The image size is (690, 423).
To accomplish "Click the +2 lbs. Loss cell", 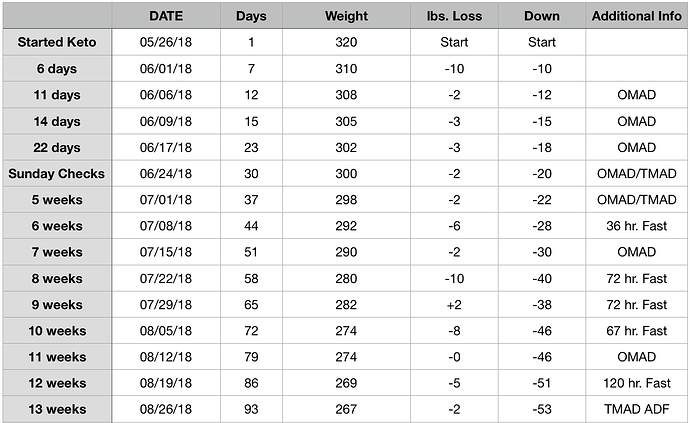I will click(454, 305).
